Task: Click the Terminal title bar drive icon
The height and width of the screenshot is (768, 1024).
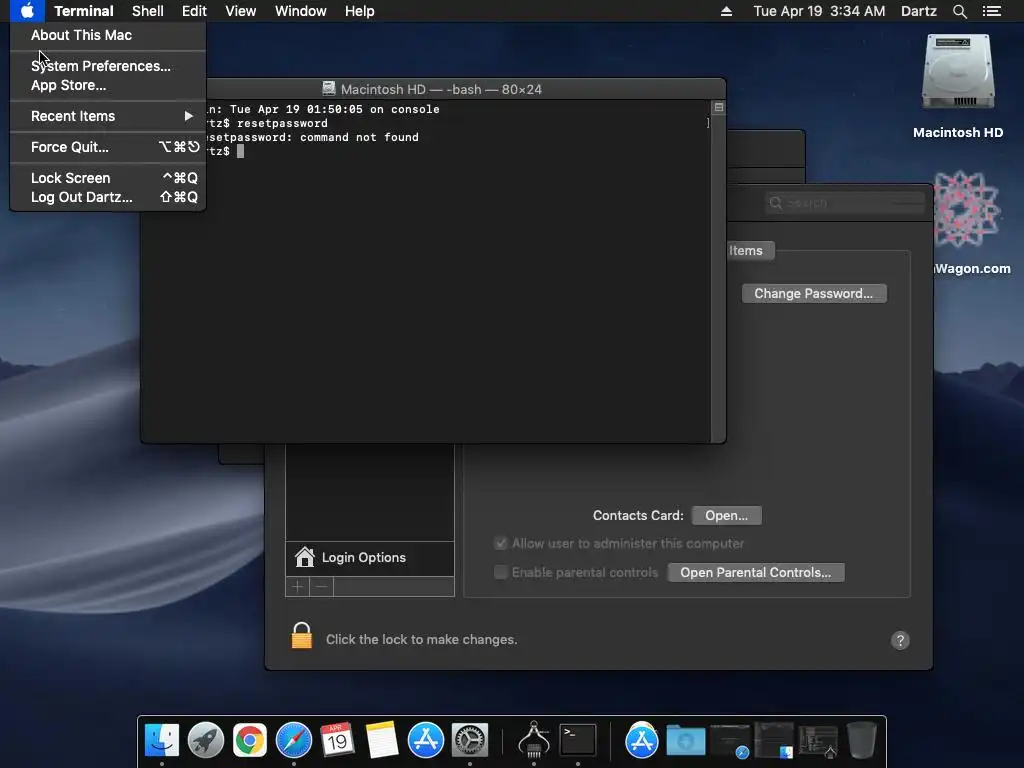Action: 328,89
